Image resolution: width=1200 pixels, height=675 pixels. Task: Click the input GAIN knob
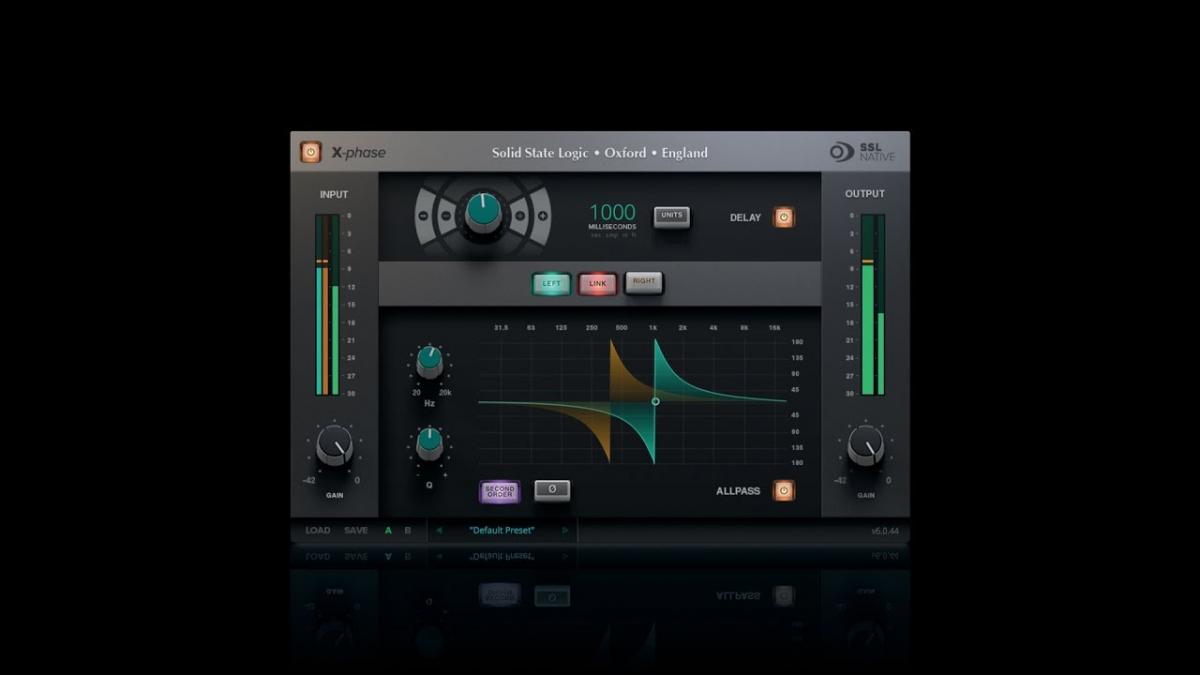point(334,446)
